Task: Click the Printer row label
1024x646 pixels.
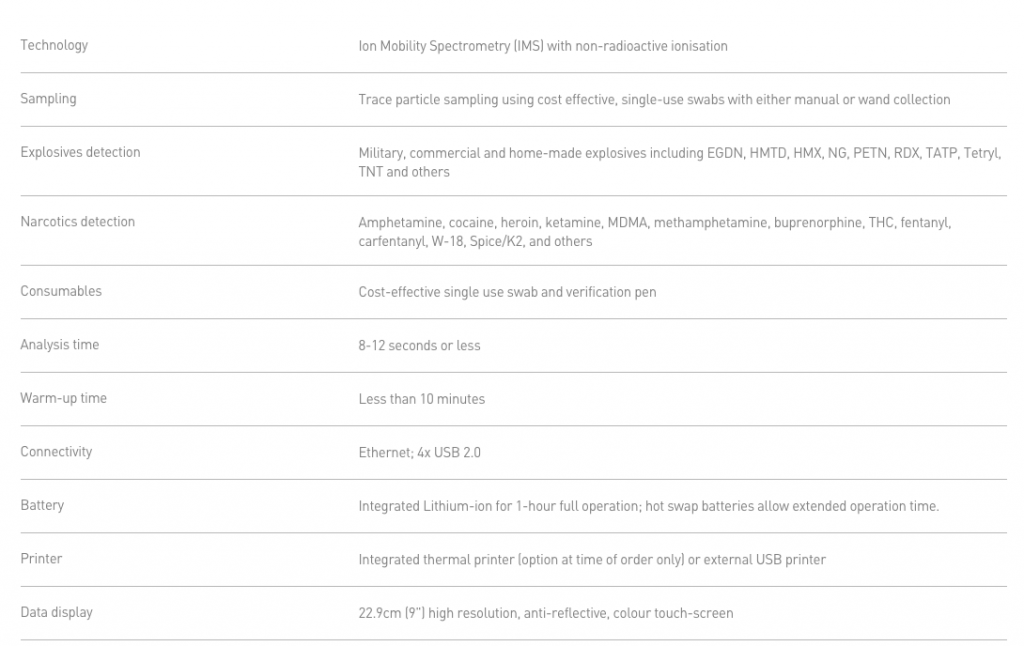Action: [41, 559]
